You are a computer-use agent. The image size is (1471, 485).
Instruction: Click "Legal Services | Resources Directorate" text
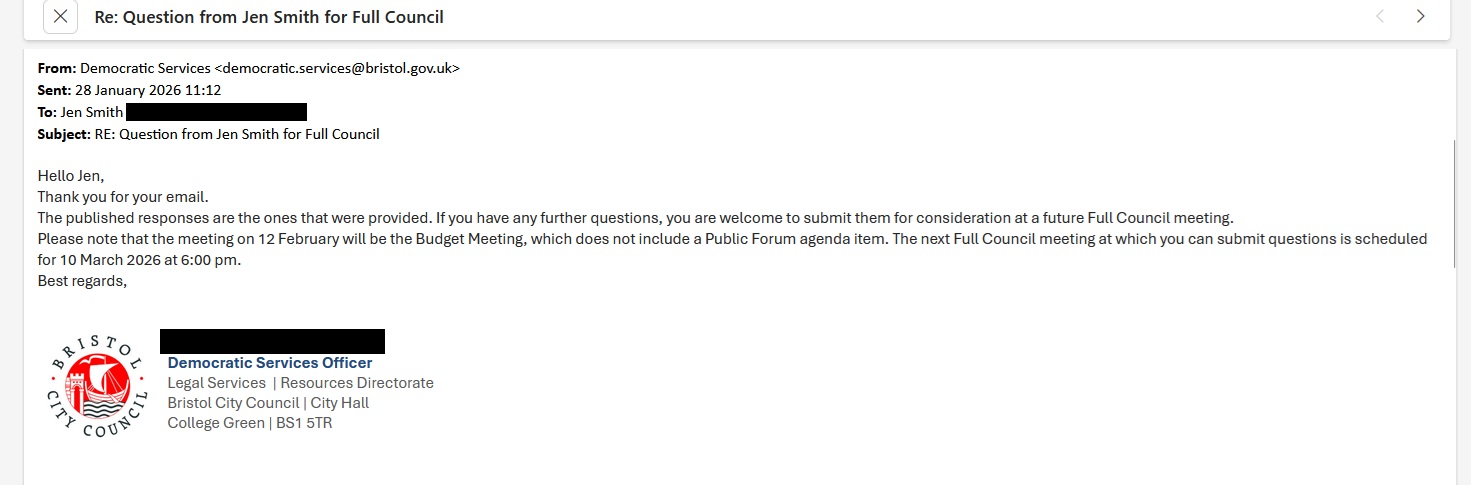pyautogui.click(x=300, y=383)
